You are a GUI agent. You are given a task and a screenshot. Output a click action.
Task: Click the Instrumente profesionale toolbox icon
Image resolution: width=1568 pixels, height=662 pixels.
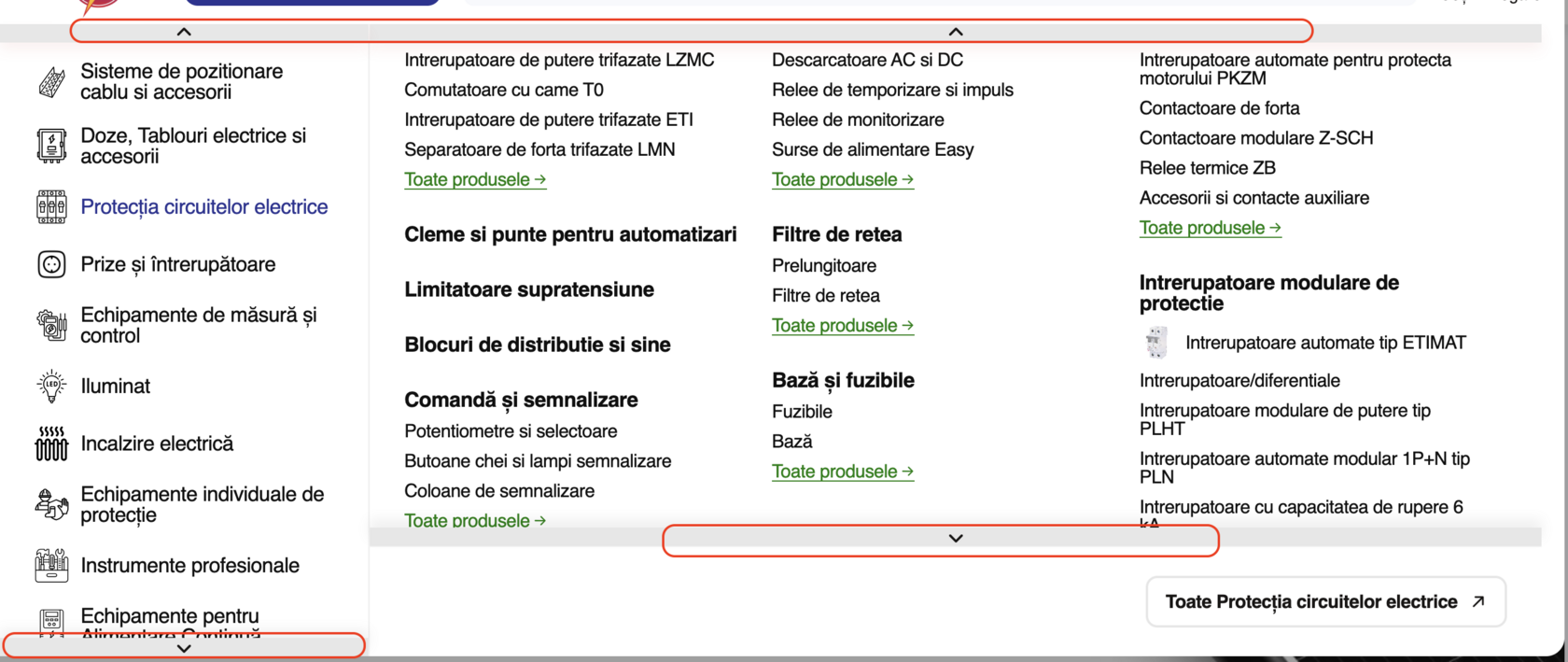pyautogui.click(x=51, y=565)
